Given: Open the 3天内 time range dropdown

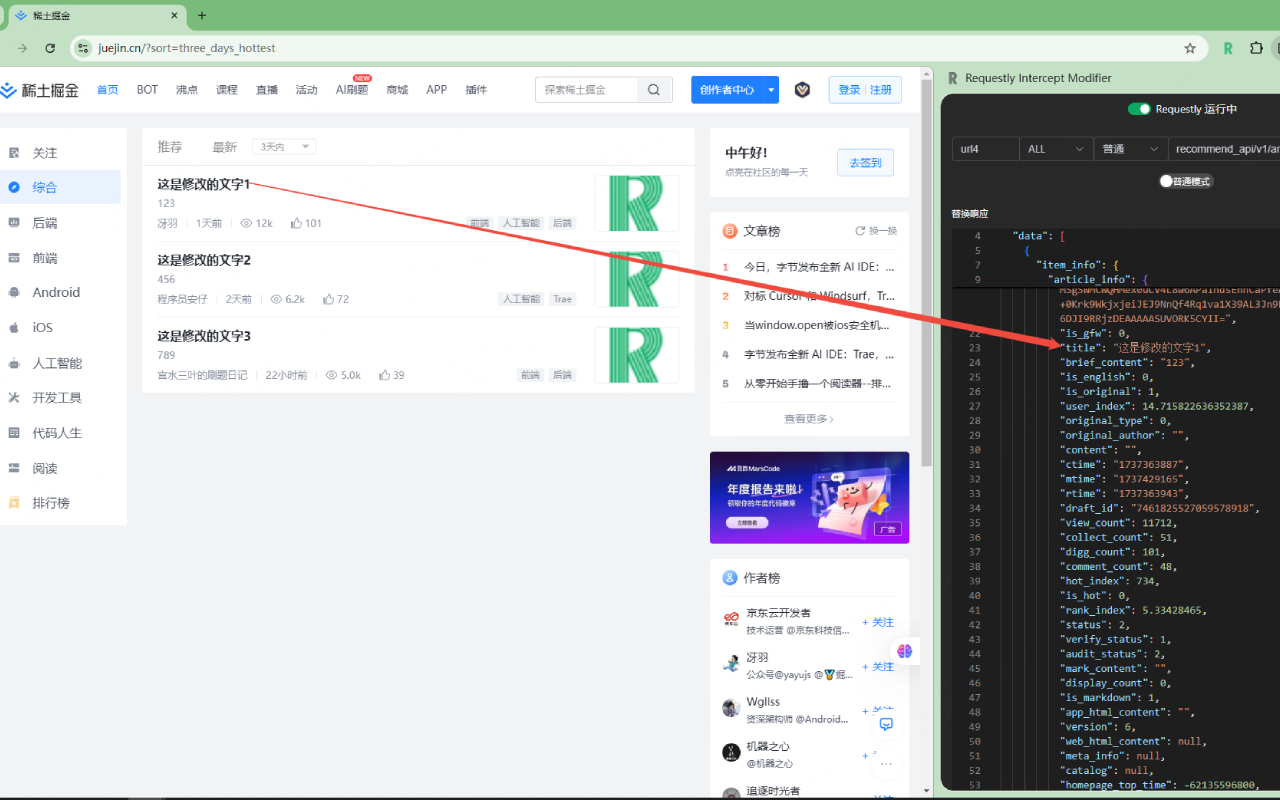Looking at the screenshot, I should [x=284, y=147].
